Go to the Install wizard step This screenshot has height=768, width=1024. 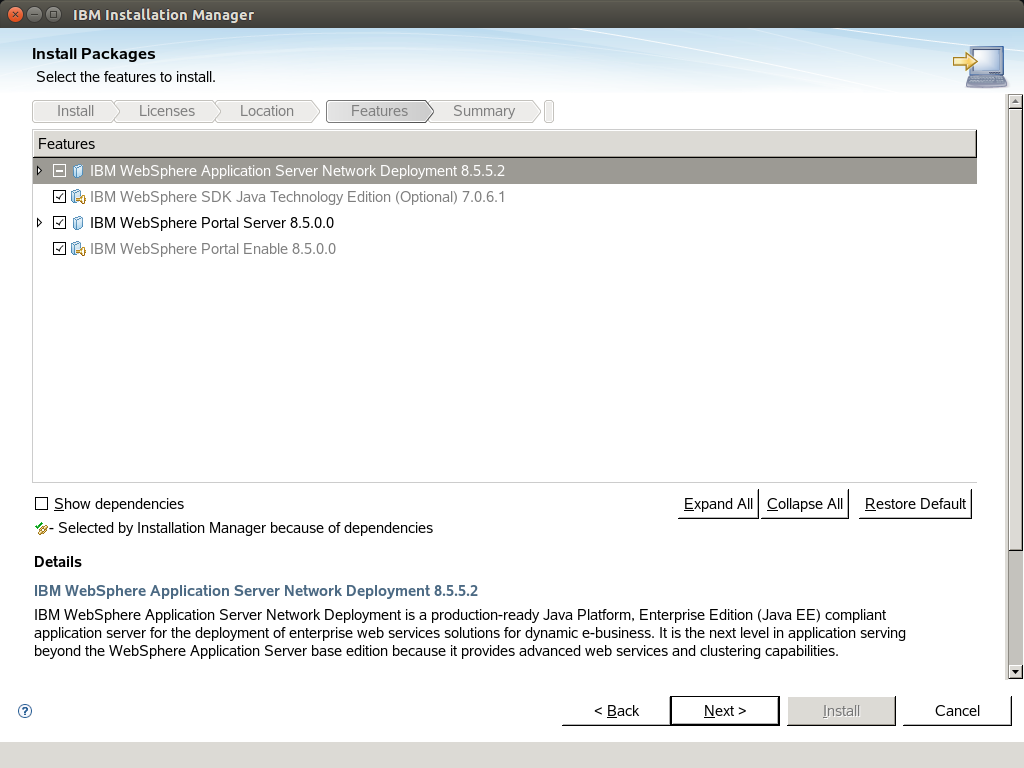75,111
